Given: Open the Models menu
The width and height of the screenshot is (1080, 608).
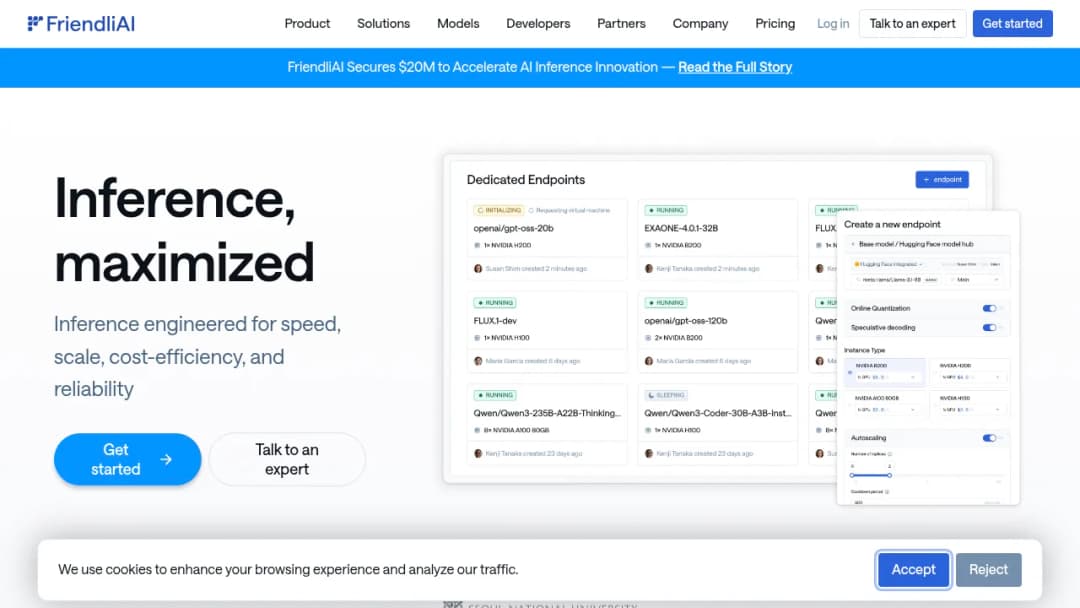Looking at the screenshot, I should pos(458,23).
